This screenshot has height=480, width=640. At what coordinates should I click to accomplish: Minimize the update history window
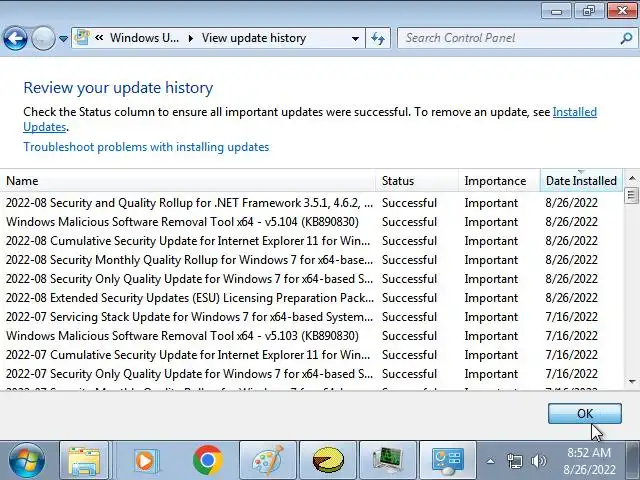pos(556,11)
